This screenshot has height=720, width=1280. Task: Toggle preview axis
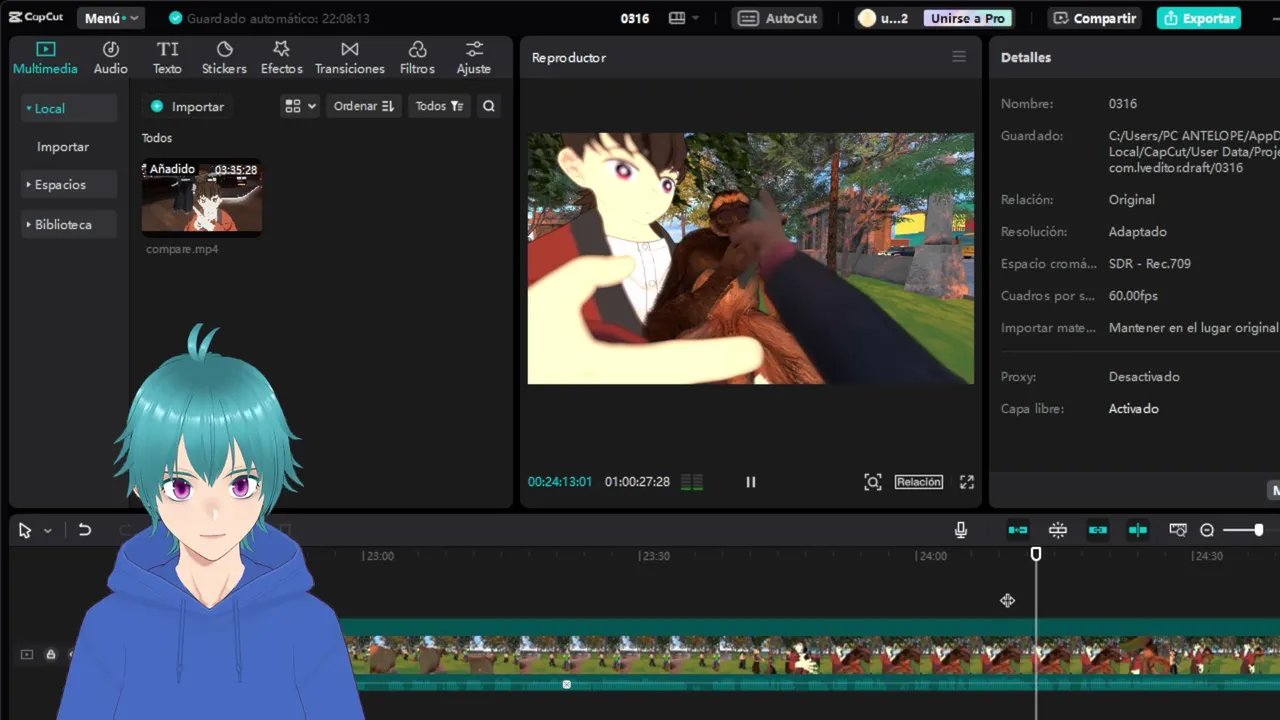point(1138,530)
